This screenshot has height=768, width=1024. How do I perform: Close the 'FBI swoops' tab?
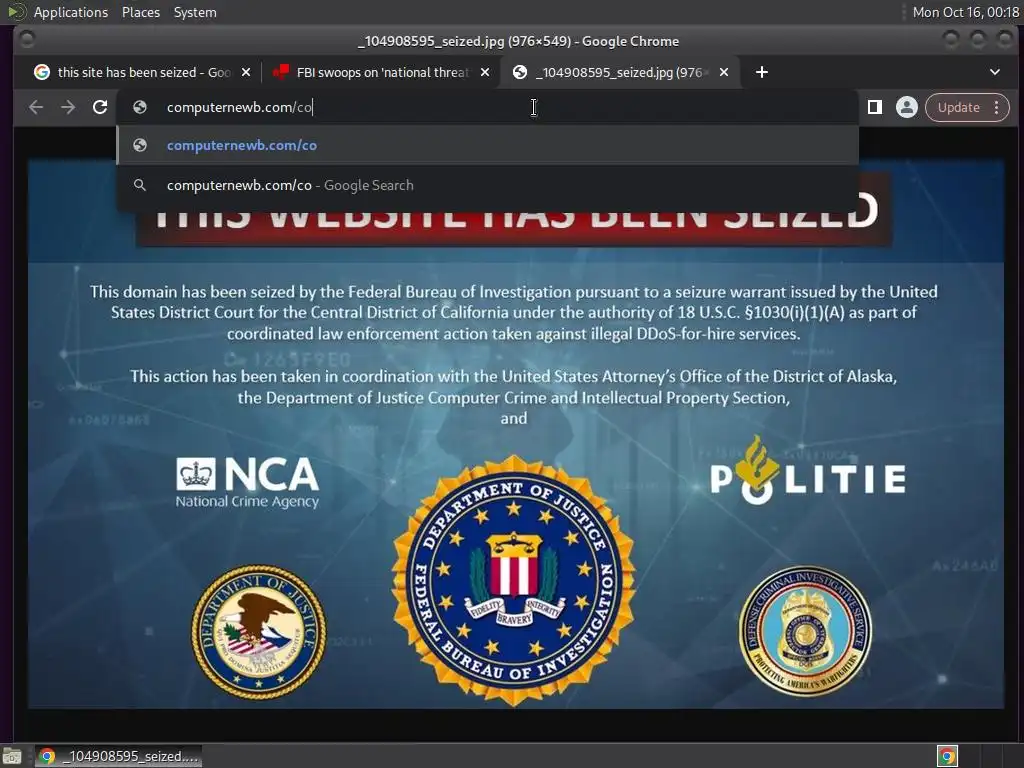pyautogui.click(x=485, y=72)
